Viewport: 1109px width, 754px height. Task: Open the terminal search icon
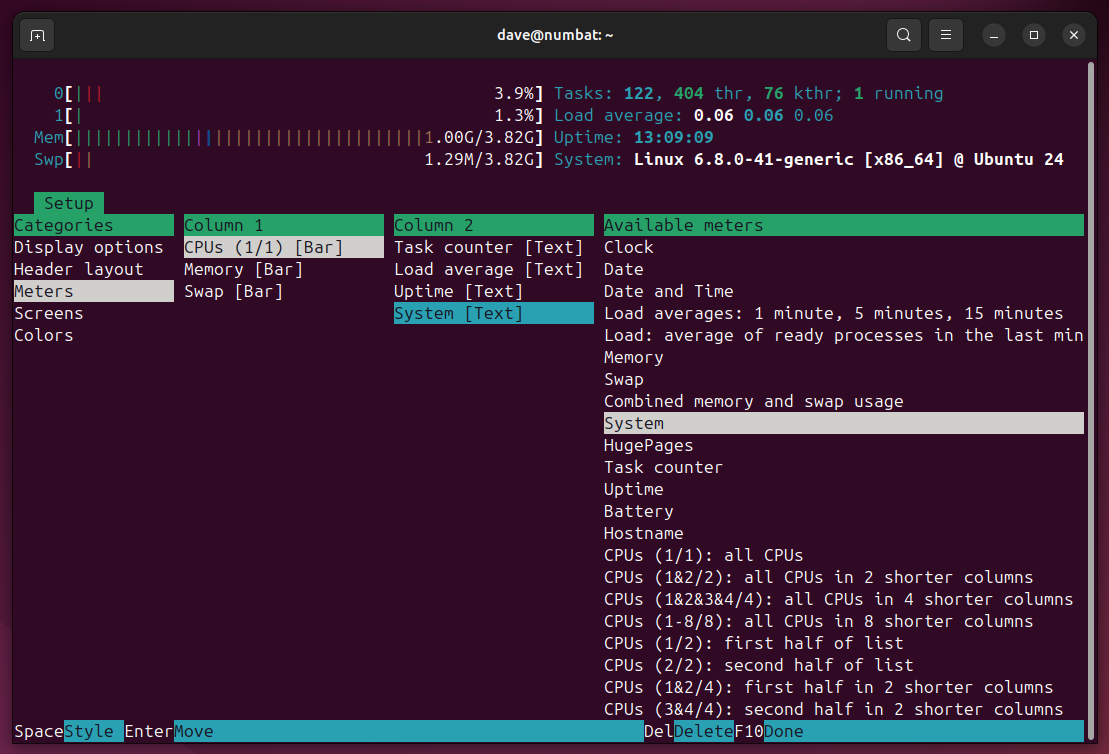point(903,35)
